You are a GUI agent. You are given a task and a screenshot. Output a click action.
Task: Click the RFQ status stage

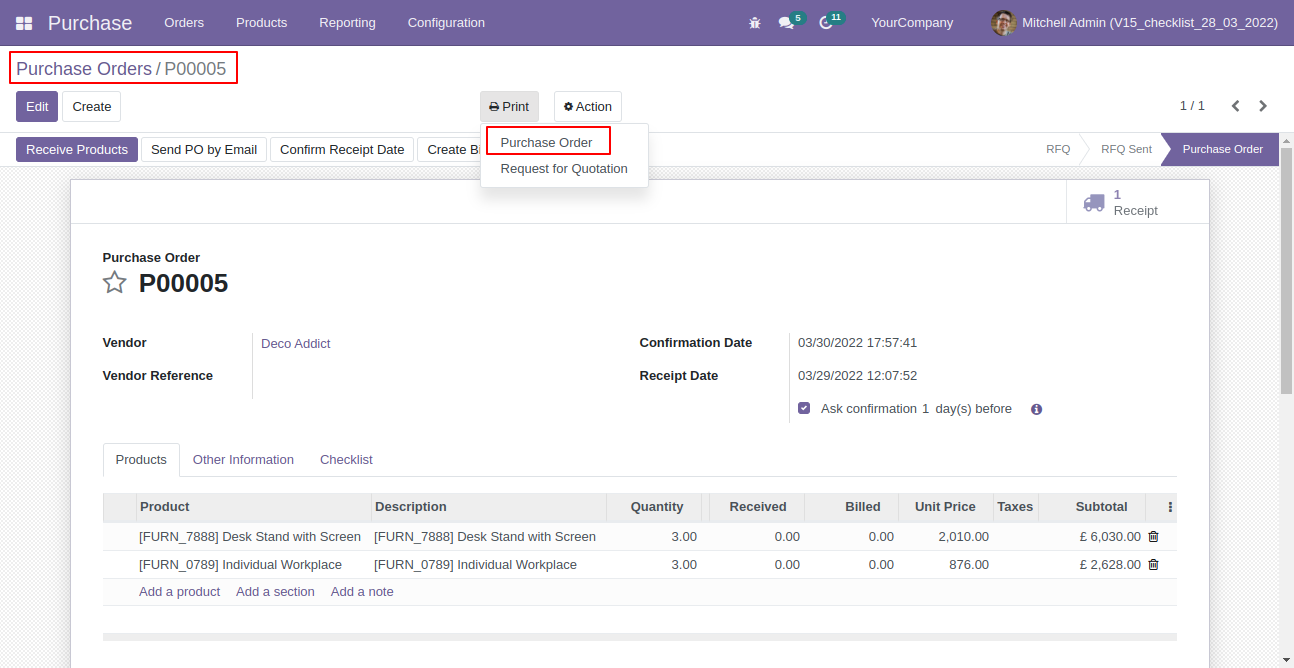1058,149
